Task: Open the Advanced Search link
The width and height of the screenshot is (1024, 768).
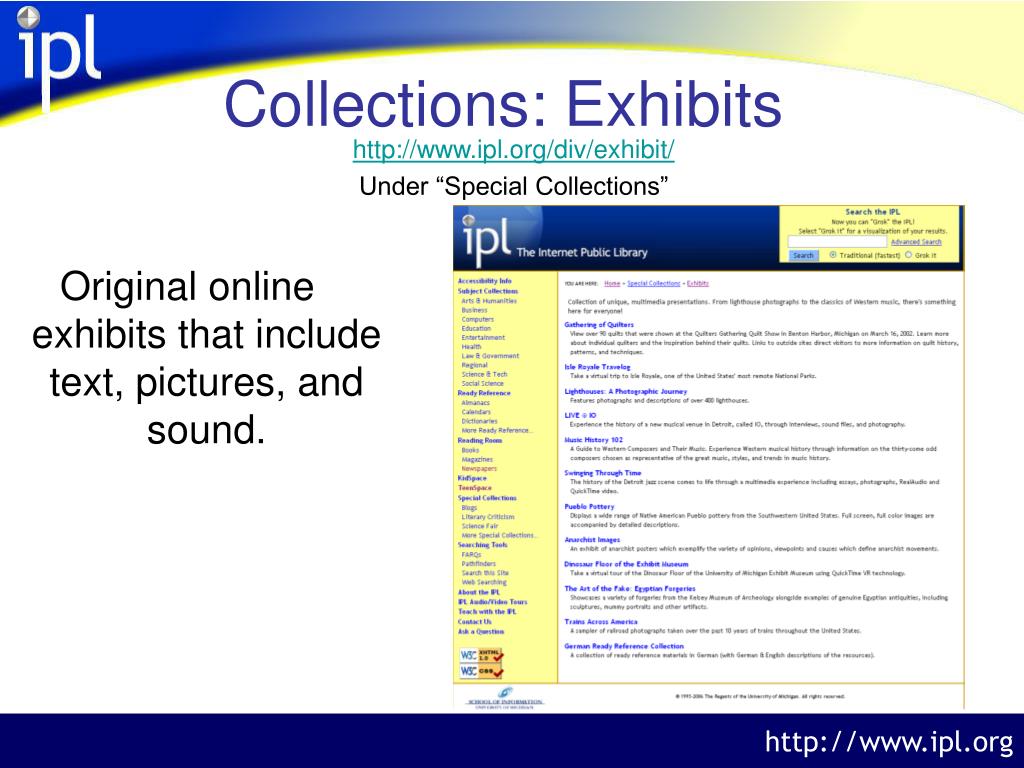Action: (x=916, y=242)
